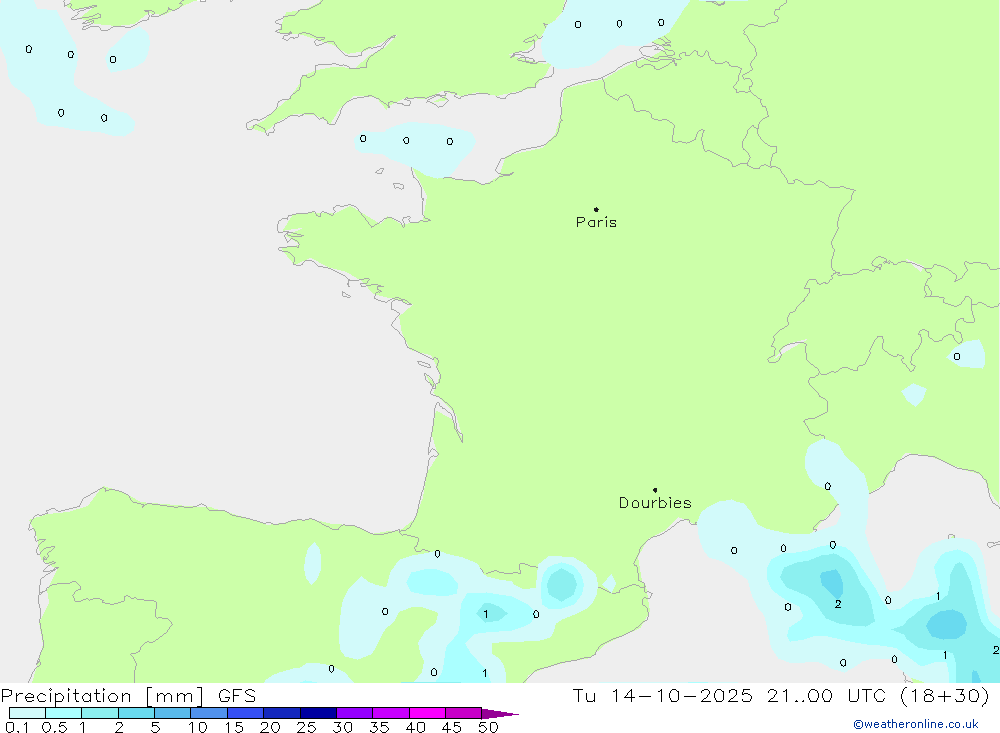Click the purple arrow for above 50 mm
The height and width of the screenshot is (733, 1000).
pyautogui.click(x=499, y=714)
